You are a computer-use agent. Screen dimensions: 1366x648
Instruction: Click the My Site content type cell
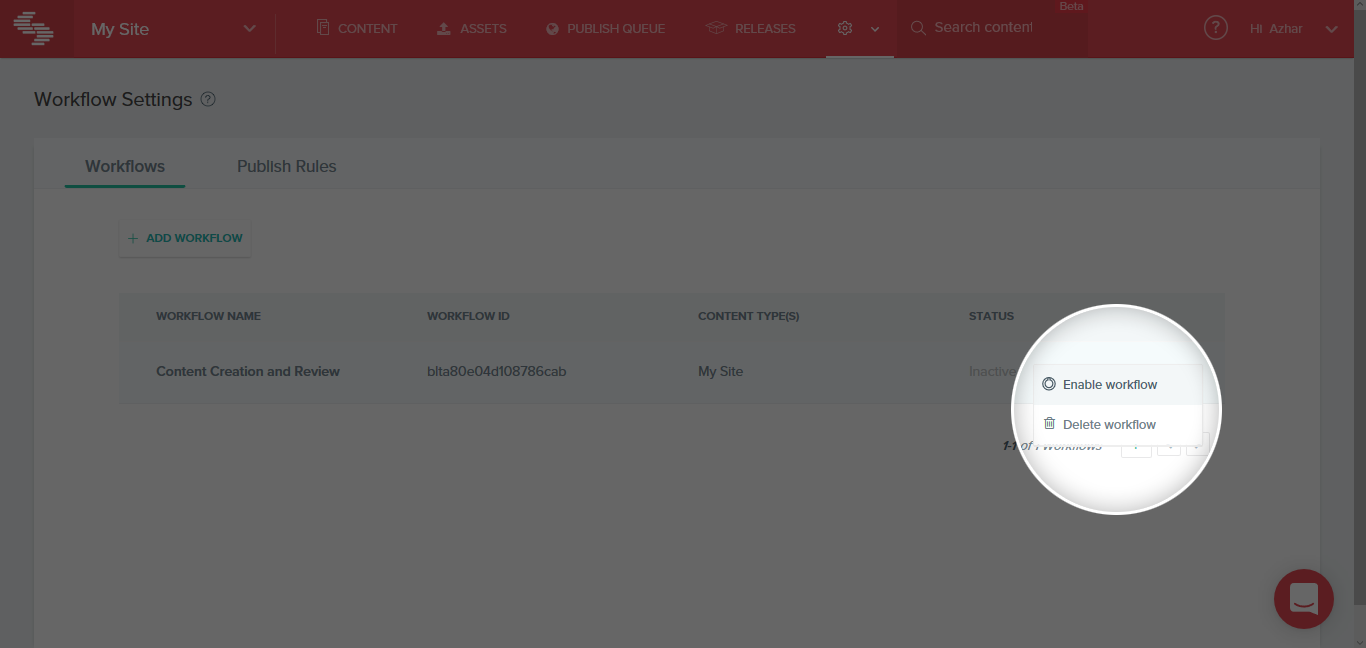[x=720, y=371]
